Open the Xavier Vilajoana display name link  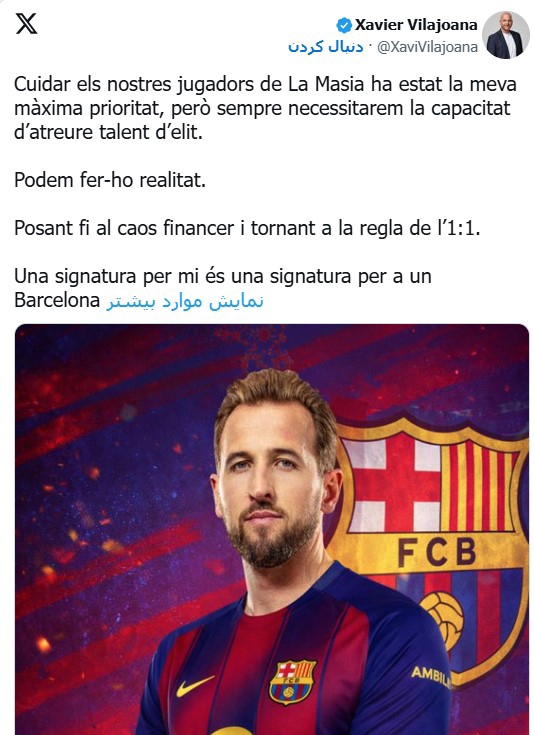(x=416, y=25)
